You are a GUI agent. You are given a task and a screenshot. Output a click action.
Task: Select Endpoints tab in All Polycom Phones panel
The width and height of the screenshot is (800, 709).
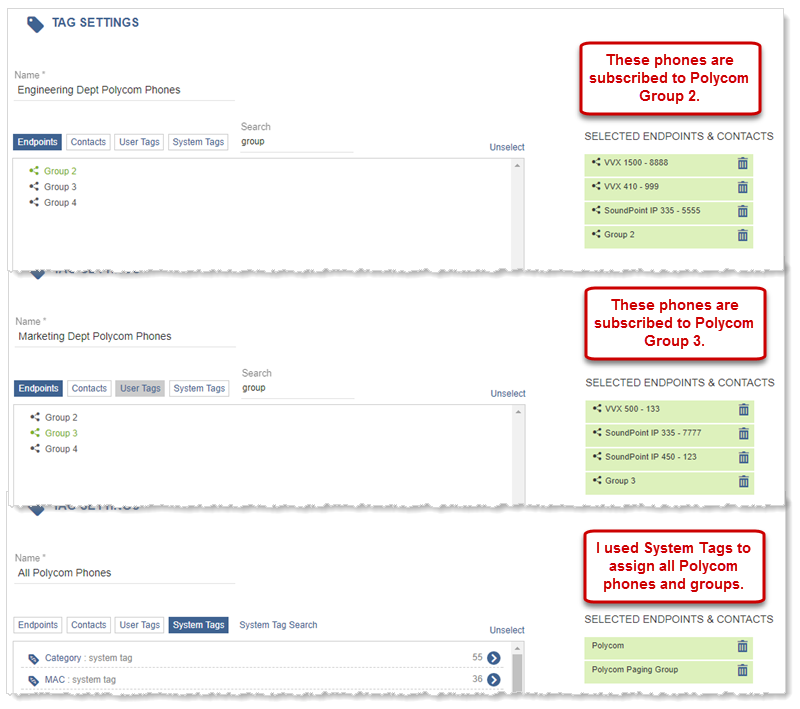coord(38,625)
